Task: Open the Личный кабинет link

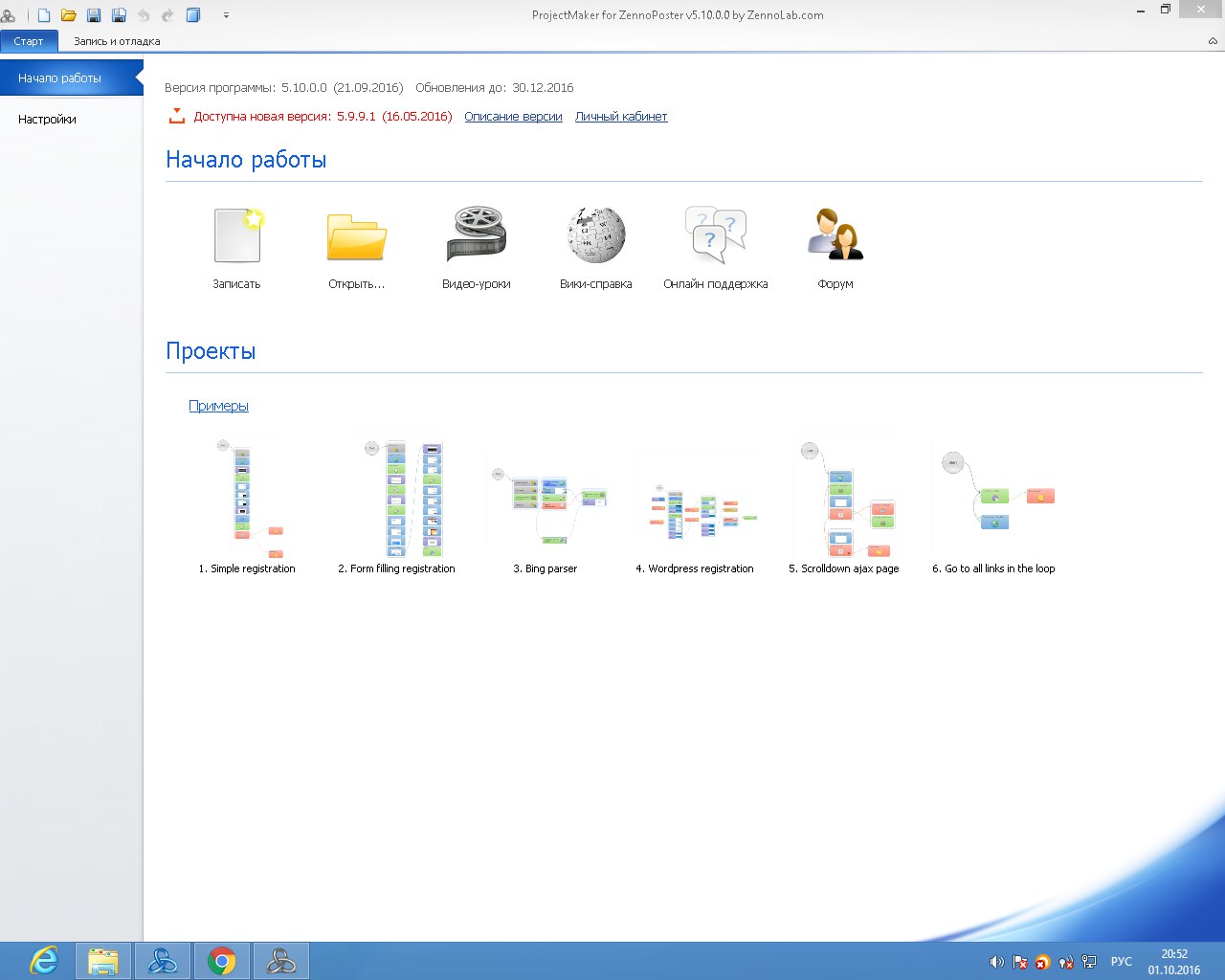Action: 621,116
